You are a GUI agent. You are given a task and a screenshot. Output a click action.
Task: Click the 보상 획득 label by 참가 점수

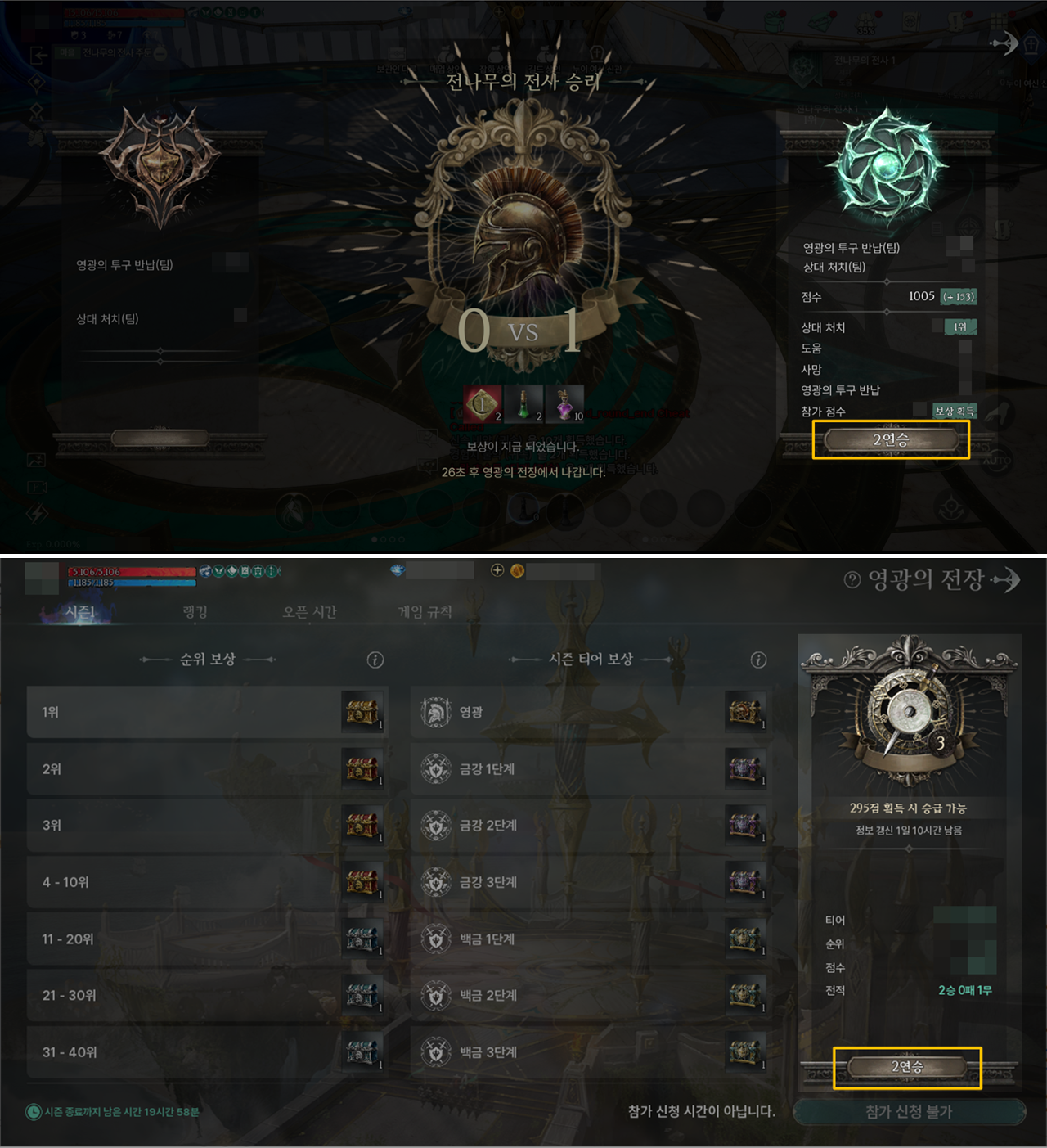coord(955,411)
